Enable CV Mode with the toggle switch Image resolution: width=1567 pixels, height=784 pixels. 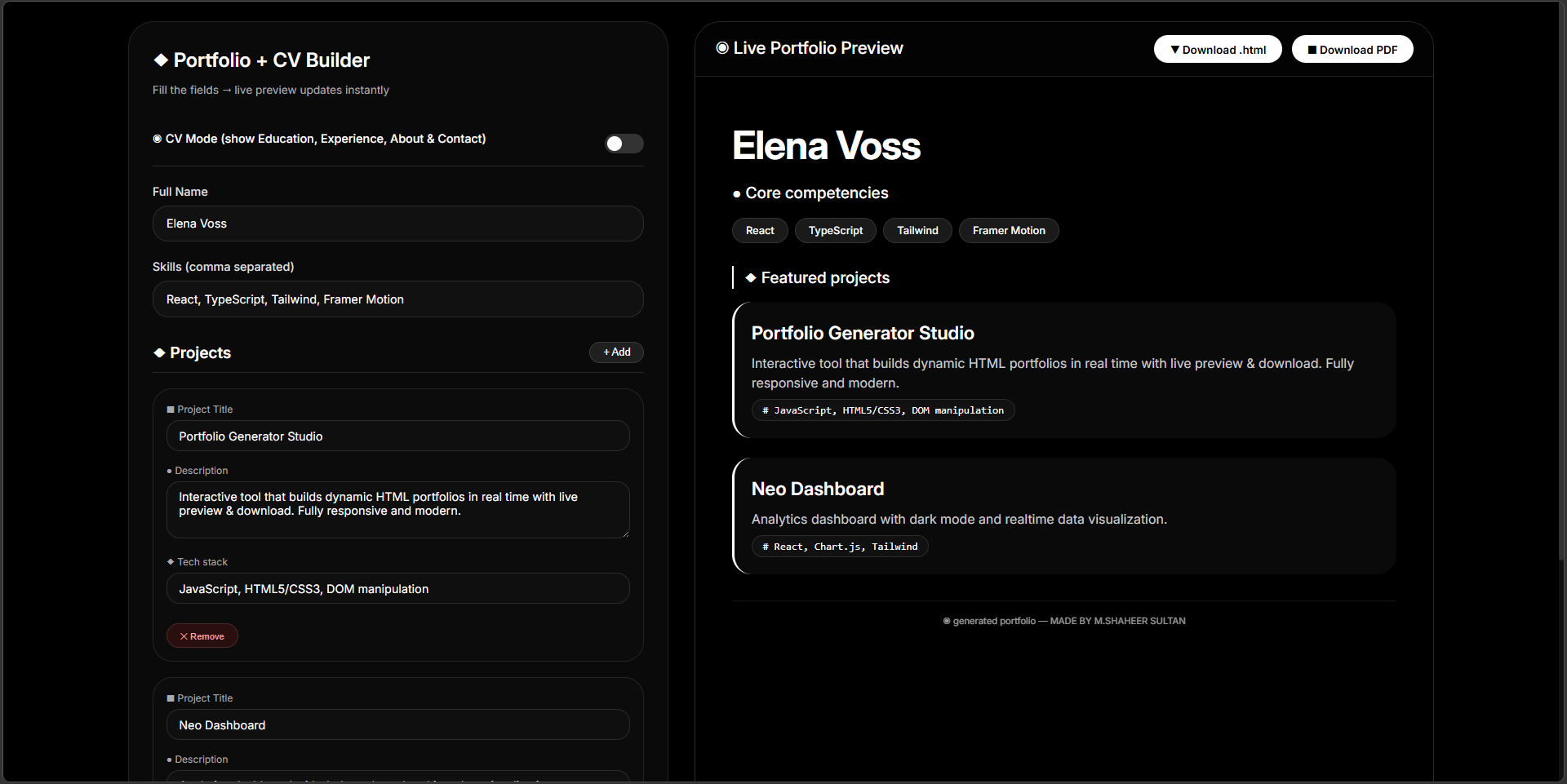click(x=624, y=144)
